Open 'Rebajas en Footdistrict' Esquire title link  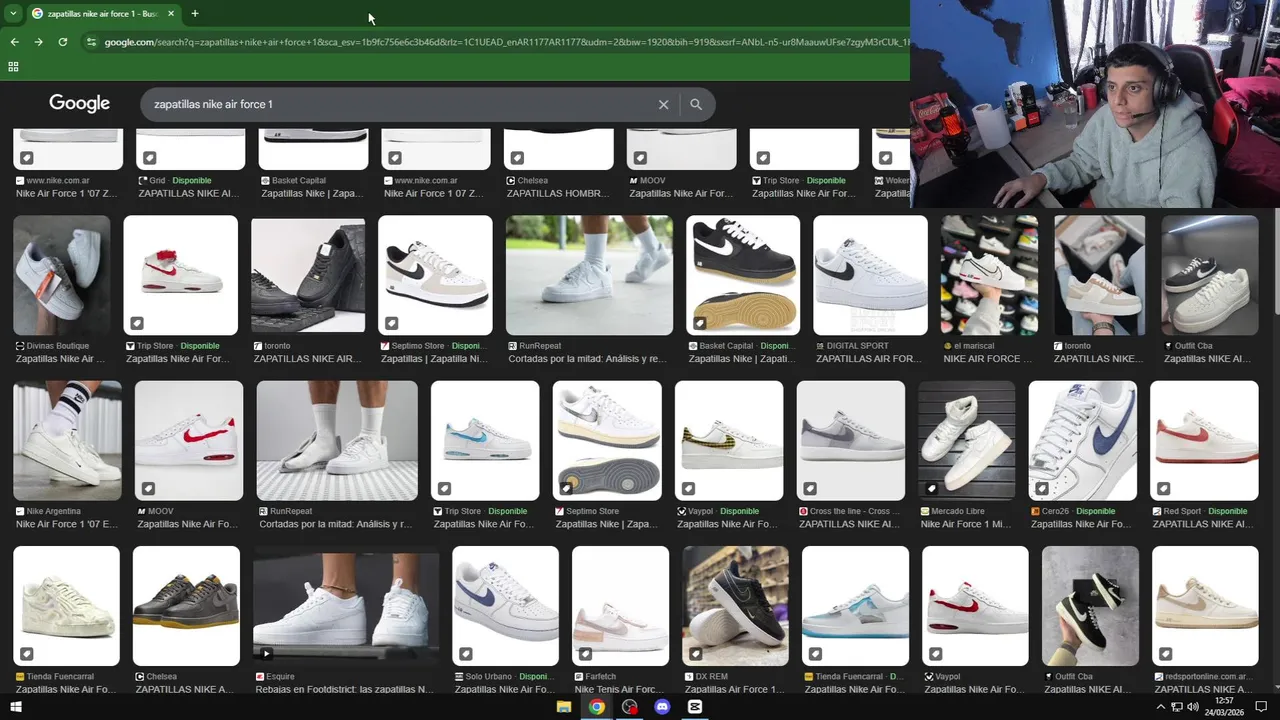point(344,689)
